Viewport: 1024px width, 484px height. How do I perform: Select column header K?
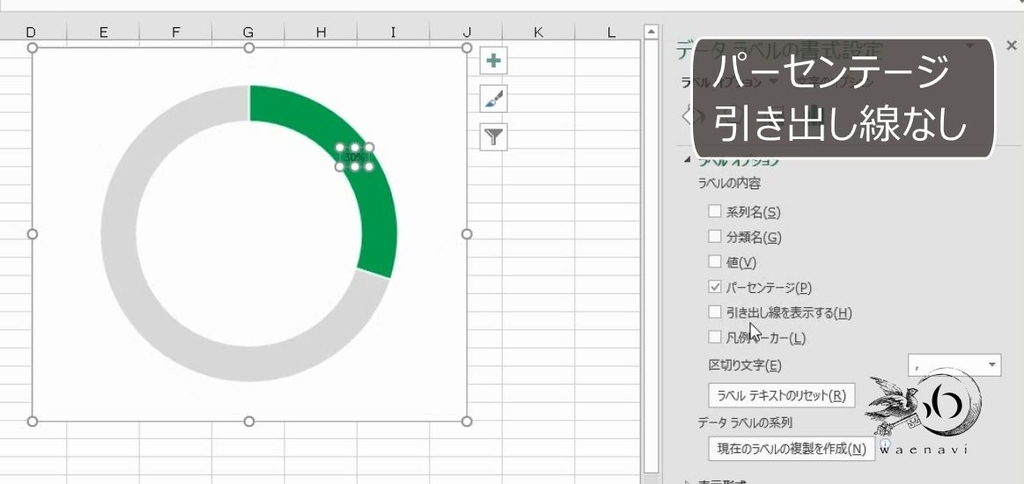pos(538,32)
